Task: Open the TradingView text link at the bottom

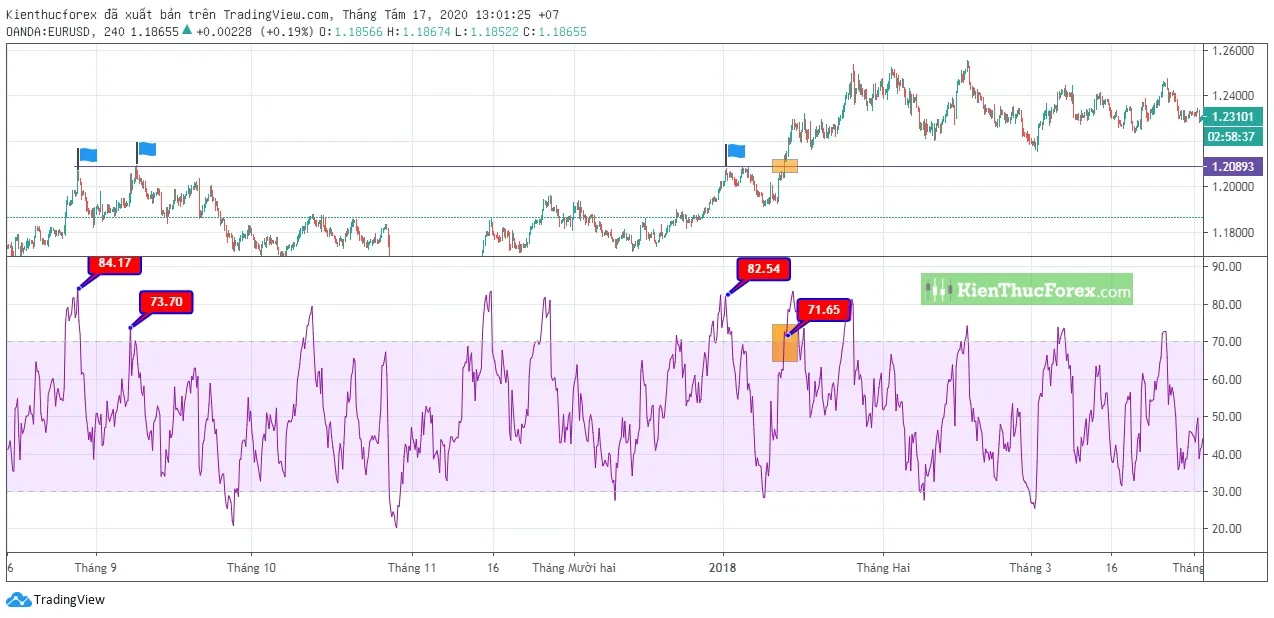Action: (69, 600)
